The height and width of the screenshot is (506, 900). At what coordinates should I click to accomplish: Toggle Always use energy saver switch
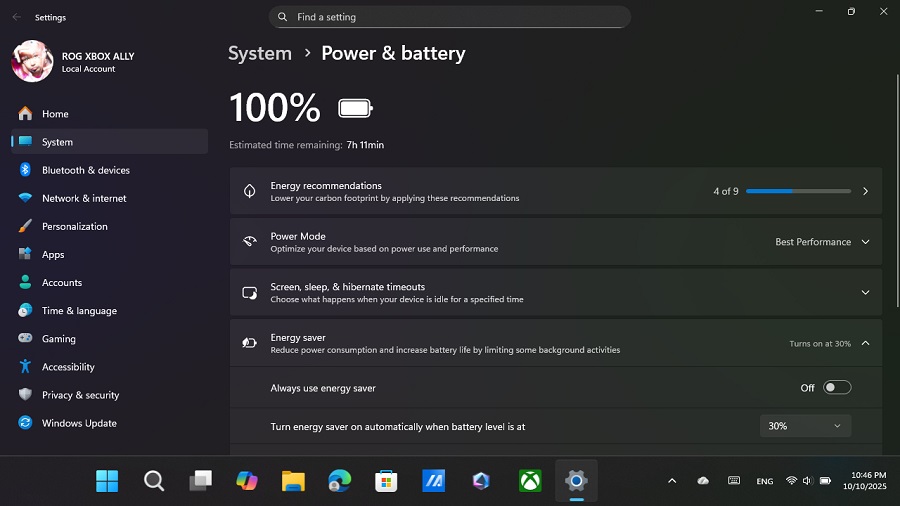837,388
